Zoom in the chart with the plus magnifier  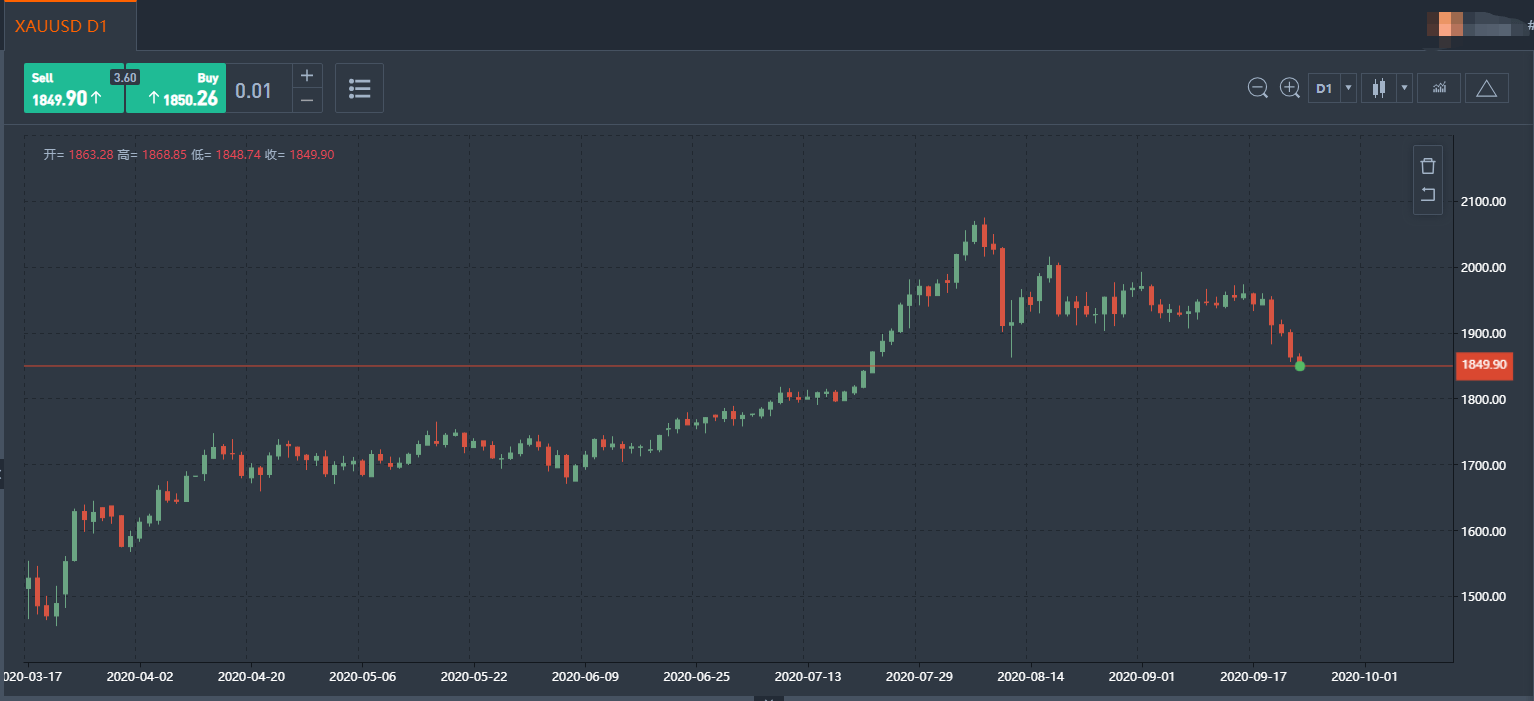1290,88
